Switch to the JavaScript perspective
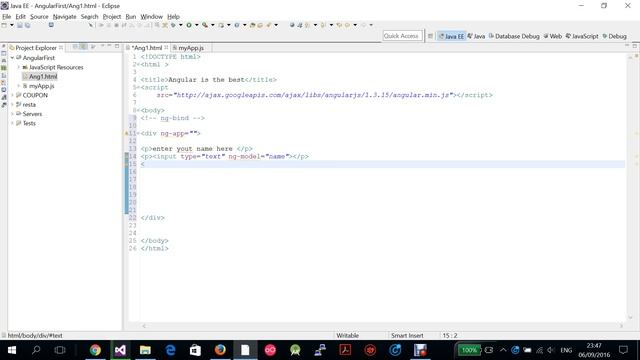The height and width of the screenshot is (360, 640). 582,36
